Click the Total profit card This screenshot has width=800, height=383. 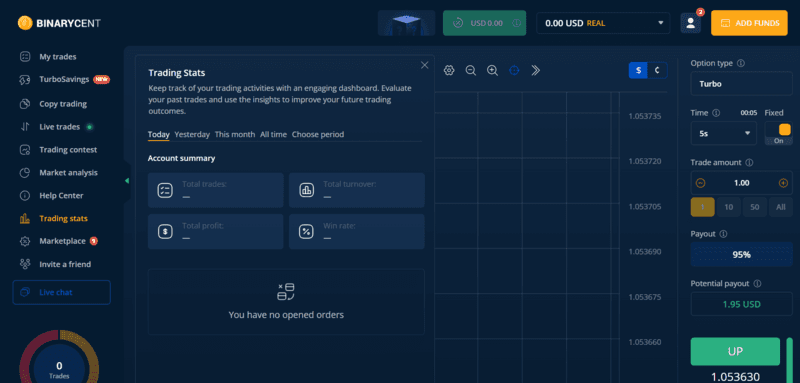click(215, 232)
